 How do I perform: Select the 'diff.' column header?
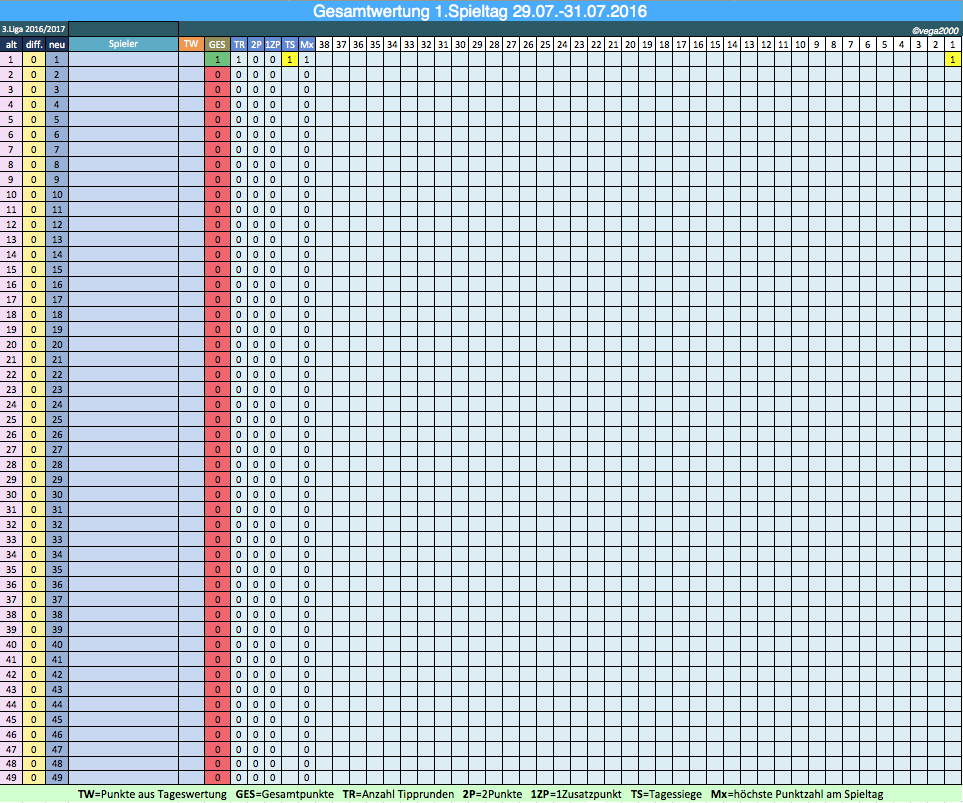coord(34,44)
